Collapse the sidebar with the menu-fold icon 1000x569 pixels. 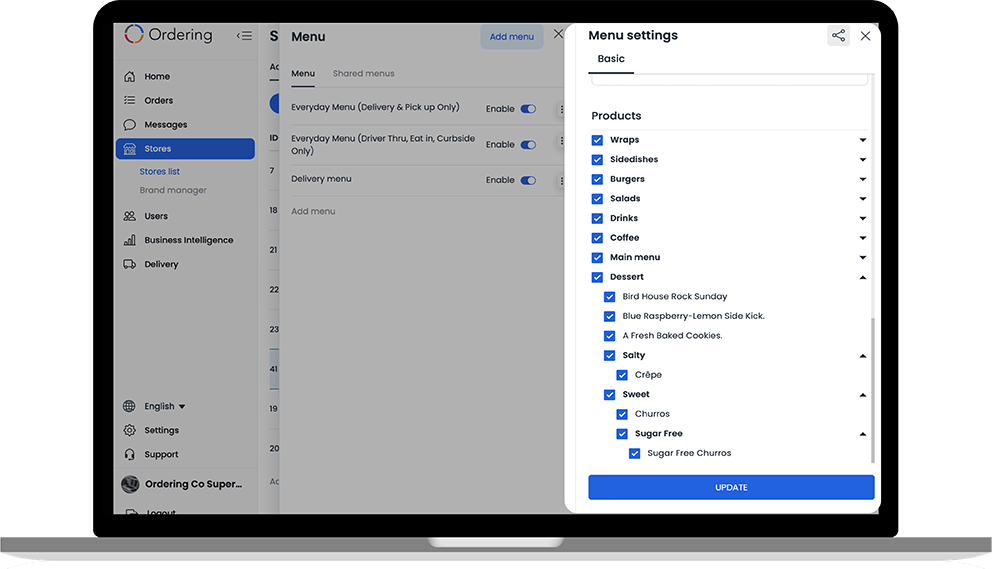244,36
